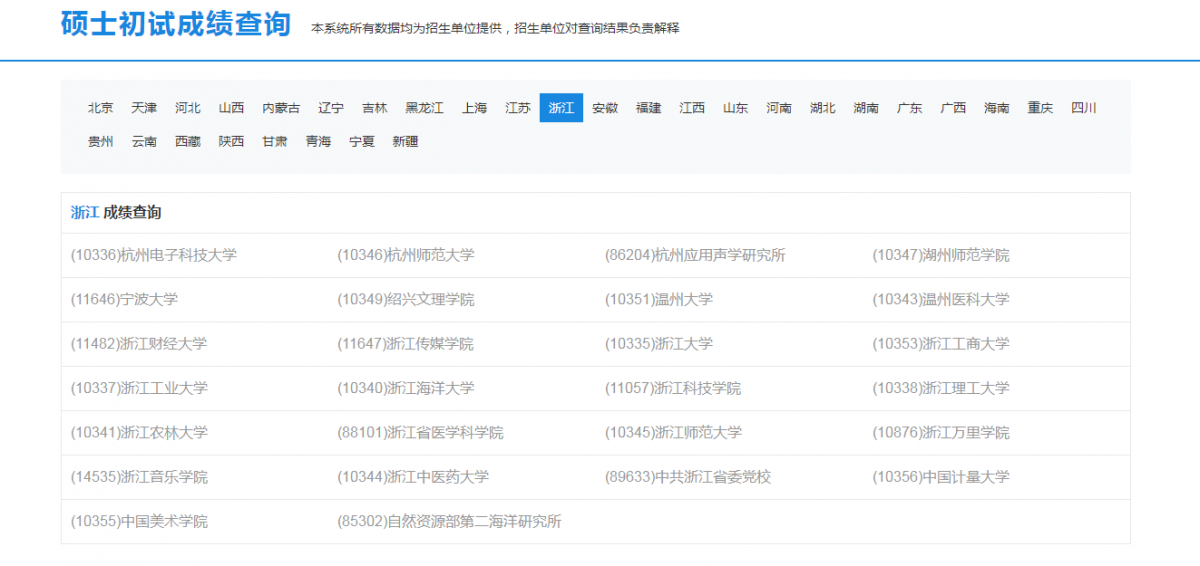Open the 宁夏 region tab
The height and width of the screenshot is (566, 1200).
(362, 142)
